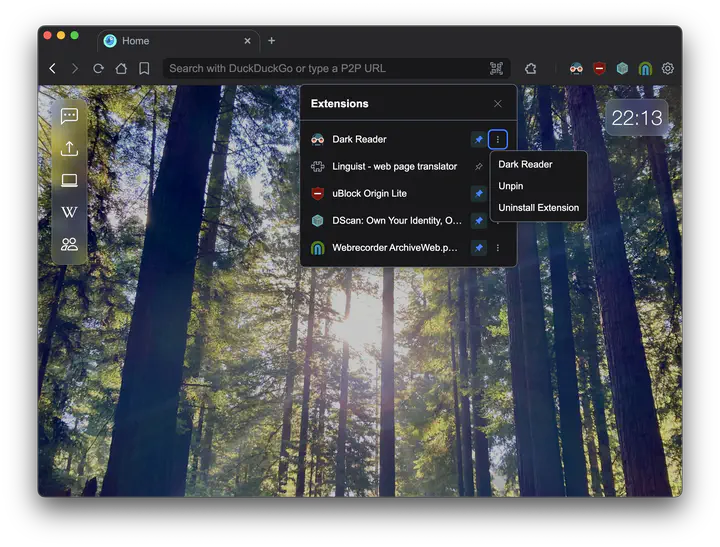This screenshot has height=547, width=720.
Task: Open browser settings gear icon
Action: click(x=668, y=68)
